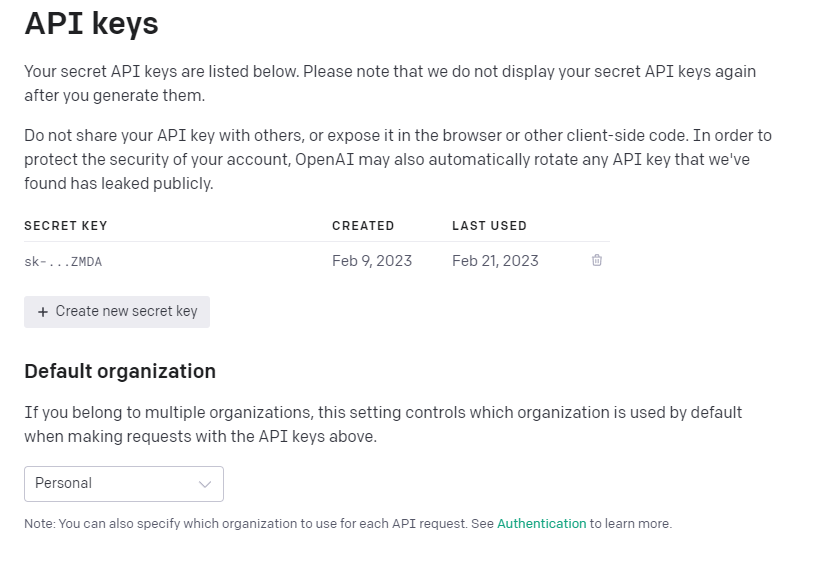This screenshot has width=813, height=561.
Task: Click the 'Note: You can also specify' text
Action: [x=348, y=524]
